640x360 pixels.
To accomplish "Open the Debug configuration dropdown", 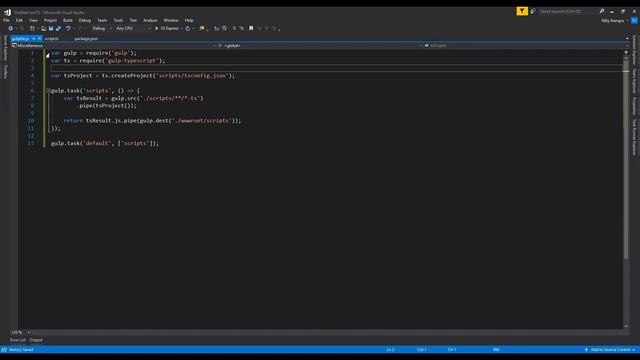I will coord(102,29).
